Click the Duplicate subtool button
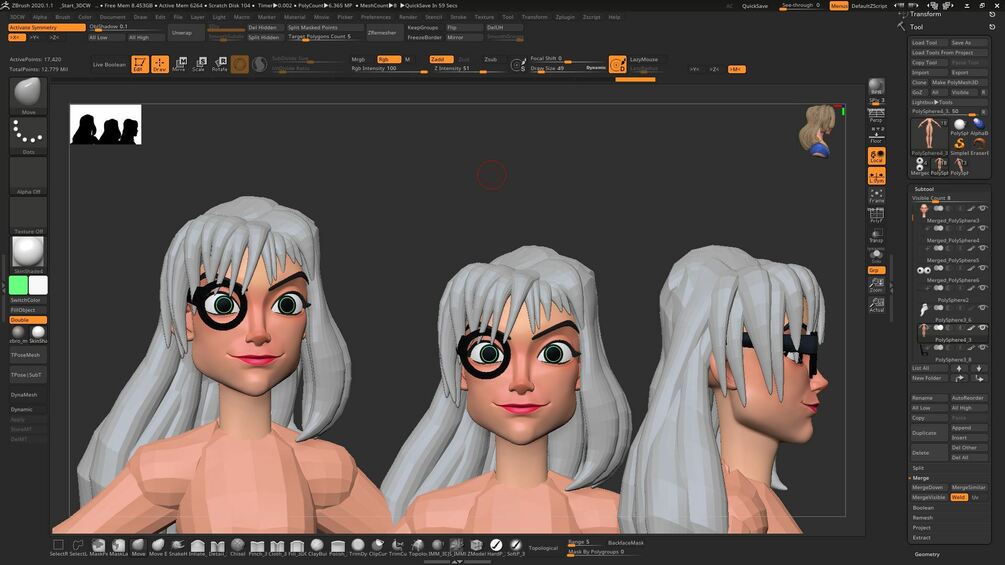 point(929,433)
